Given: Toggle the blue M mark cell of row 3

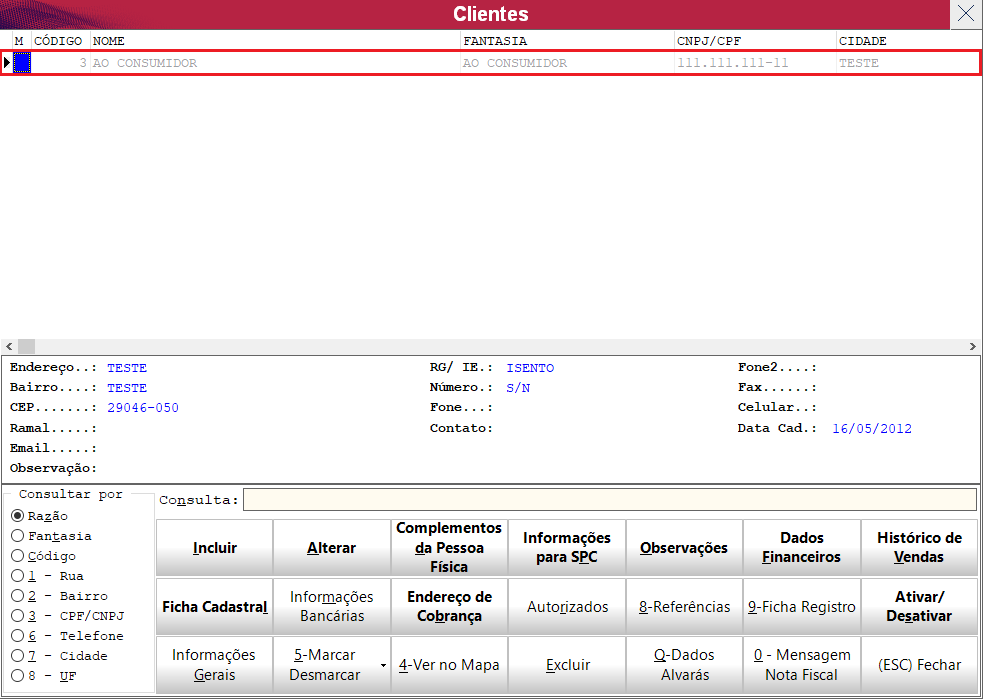Looking at the screenshot, I should point(22,63).
